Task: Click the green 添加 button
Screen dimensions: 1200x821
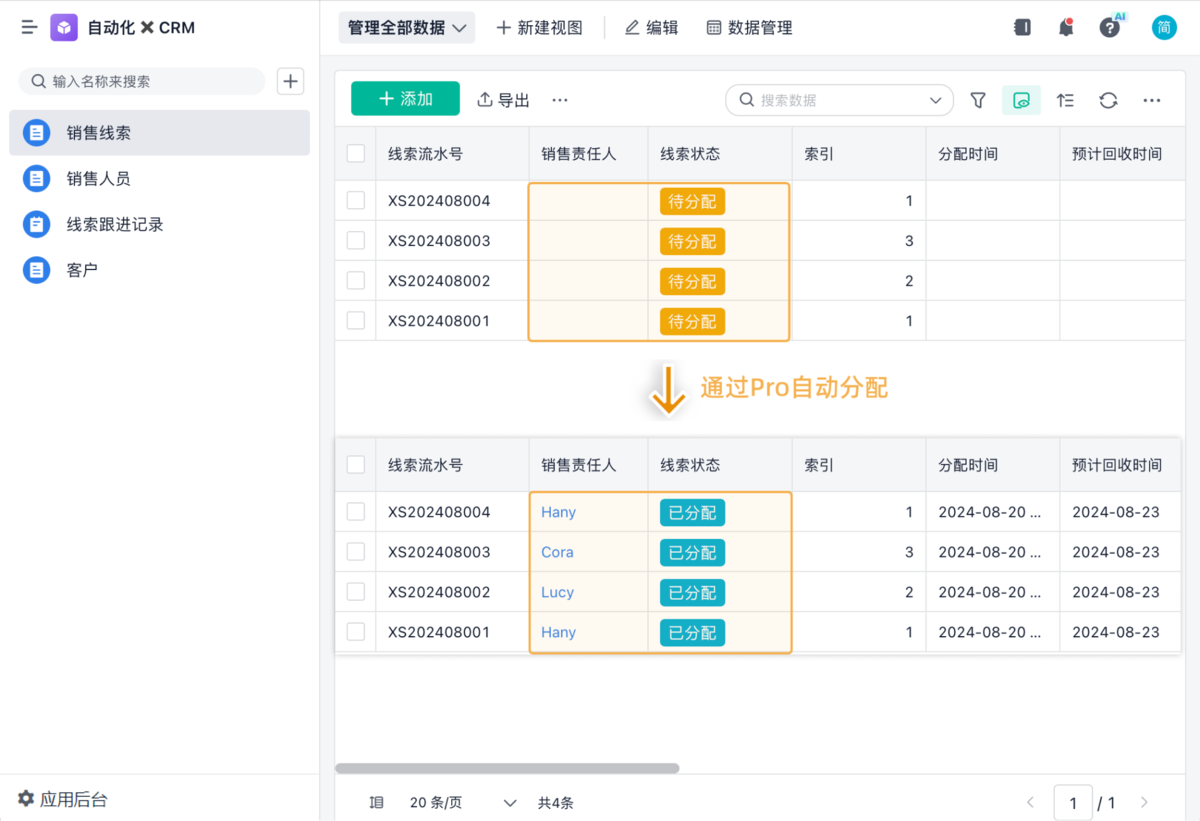Action: tap(405, 99)
